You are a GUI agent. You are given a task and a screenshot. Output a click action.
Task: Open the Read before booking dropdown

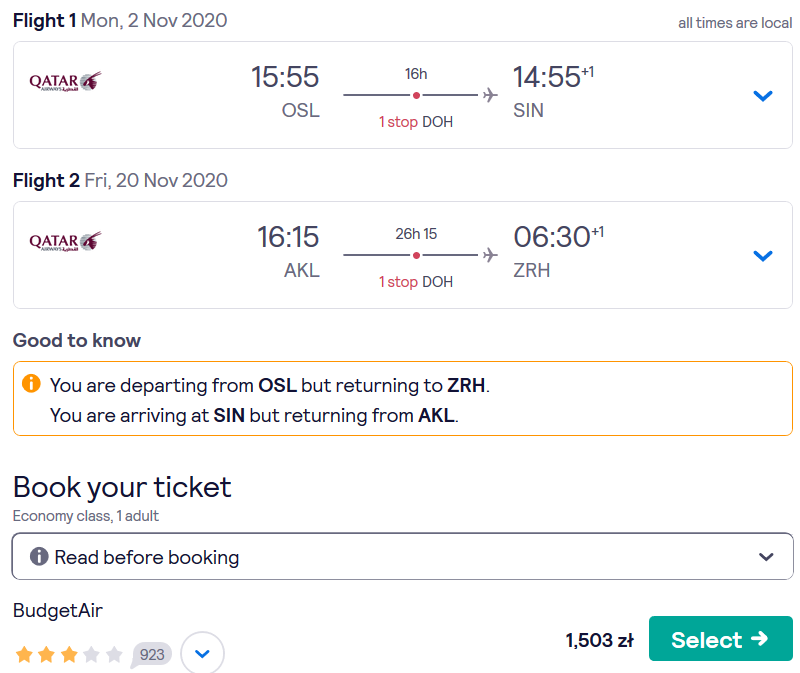click(403, 556)
